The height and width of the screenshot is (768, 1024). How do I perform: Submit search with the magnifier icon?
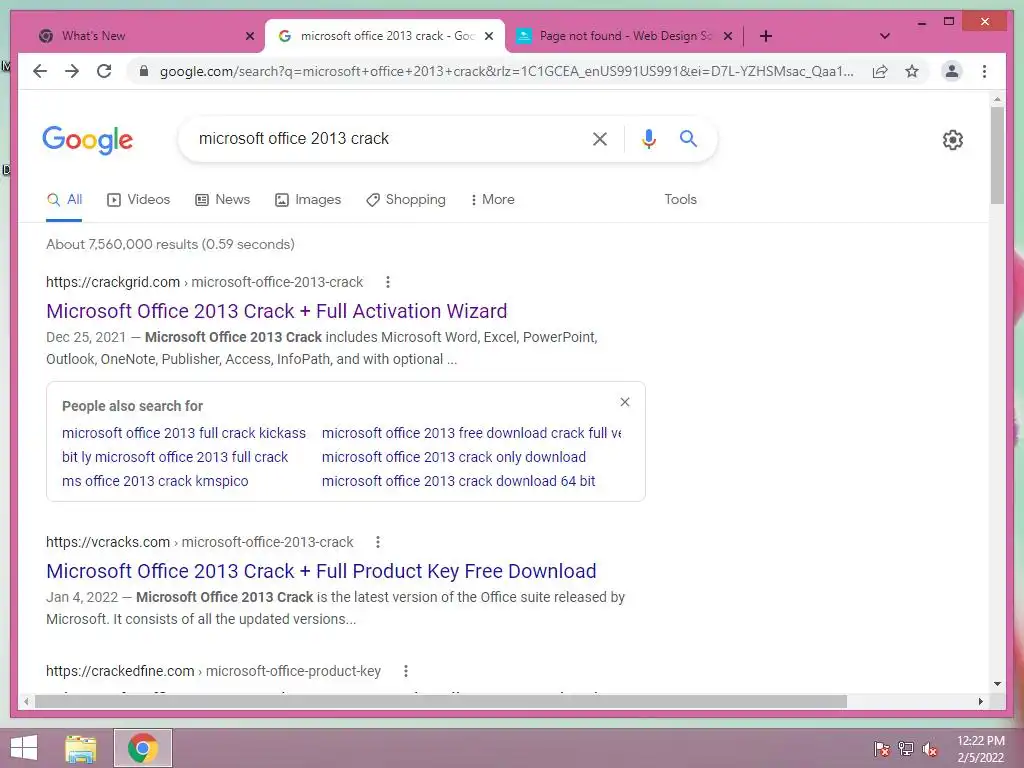coord(688,138)
